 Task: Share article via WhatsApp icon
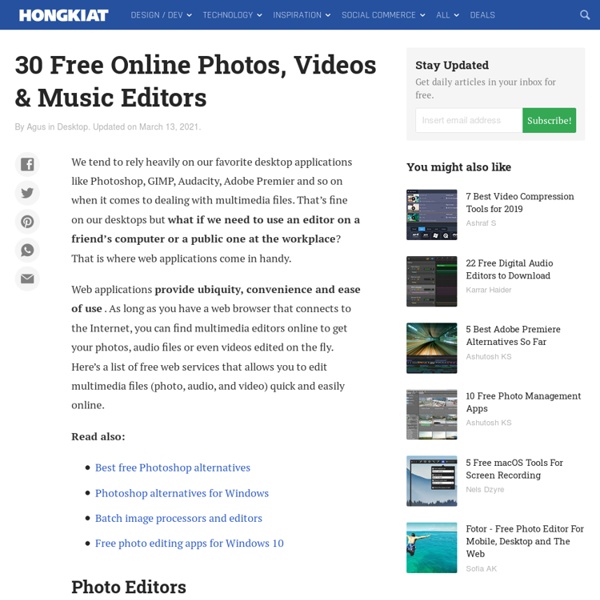[x=27, y=250]
